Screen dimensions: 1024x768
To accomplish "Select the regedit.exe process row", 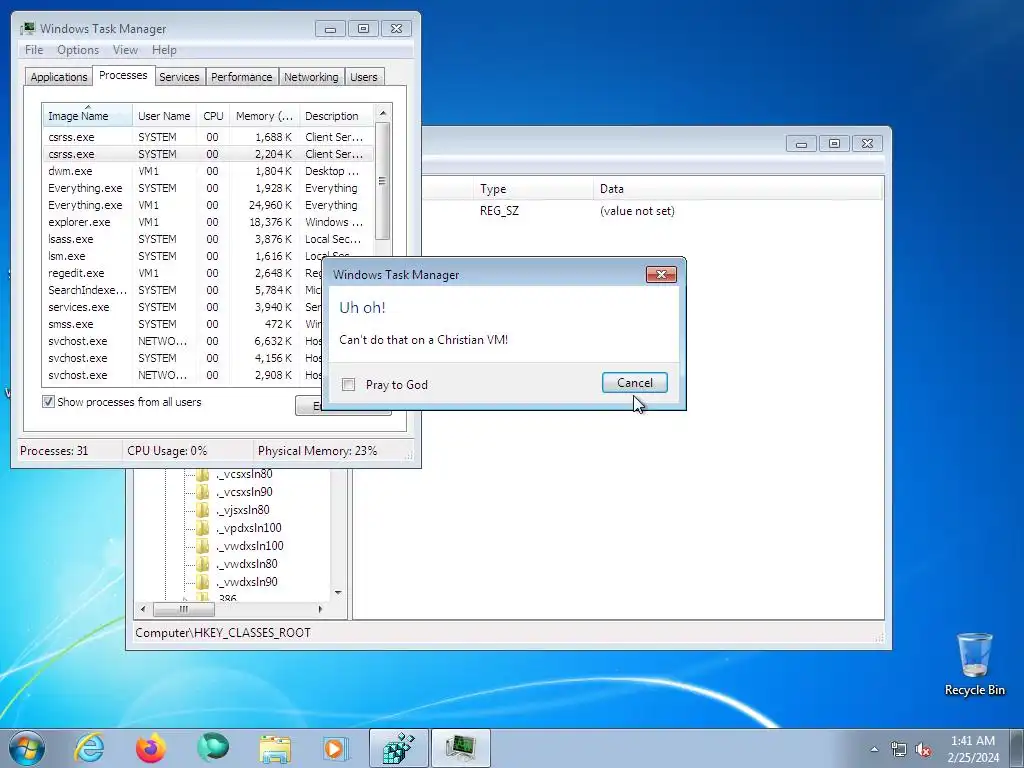I will click(183, 273).
